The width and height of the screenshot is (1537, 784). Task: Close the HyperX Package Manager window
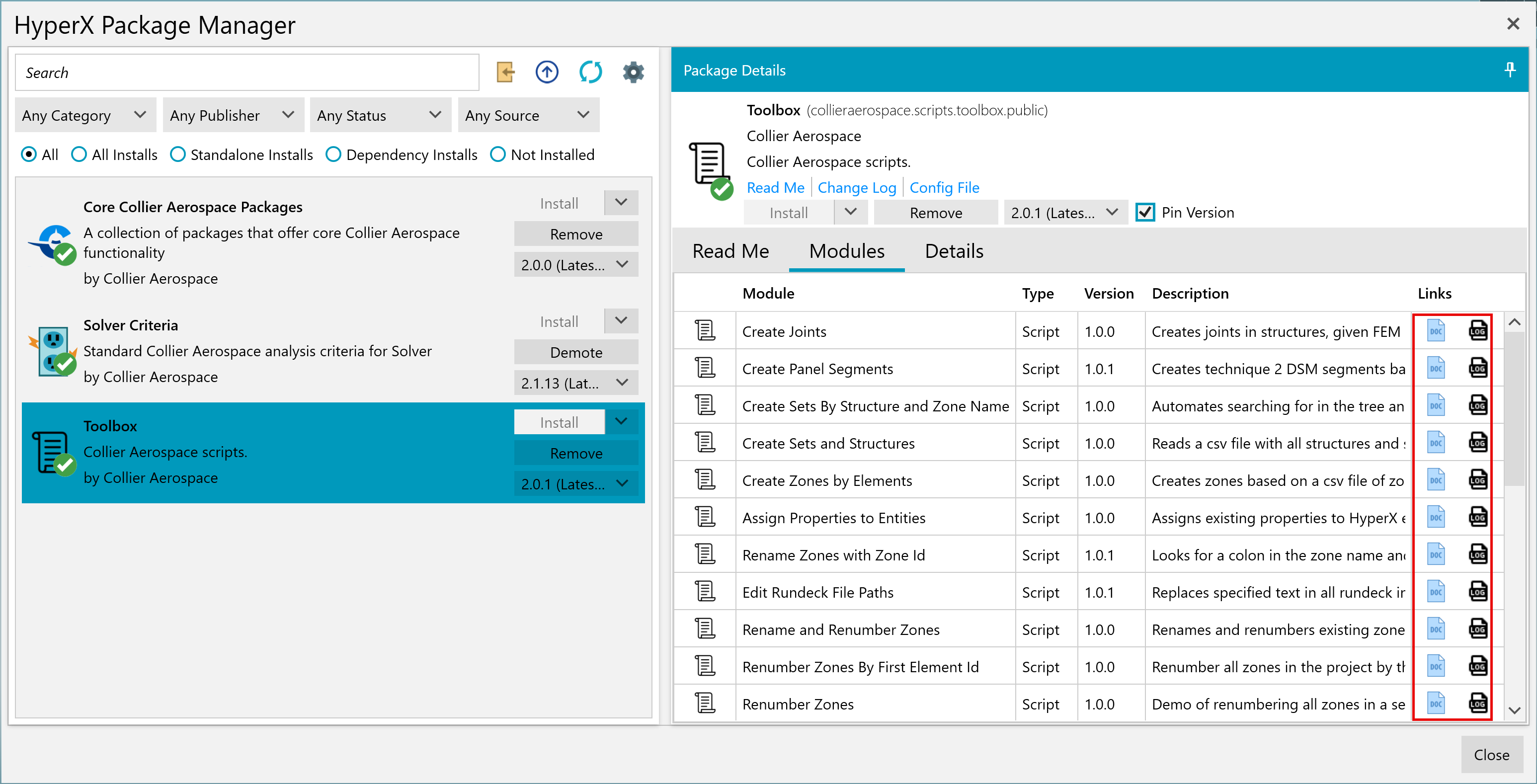coord(1513,24)
